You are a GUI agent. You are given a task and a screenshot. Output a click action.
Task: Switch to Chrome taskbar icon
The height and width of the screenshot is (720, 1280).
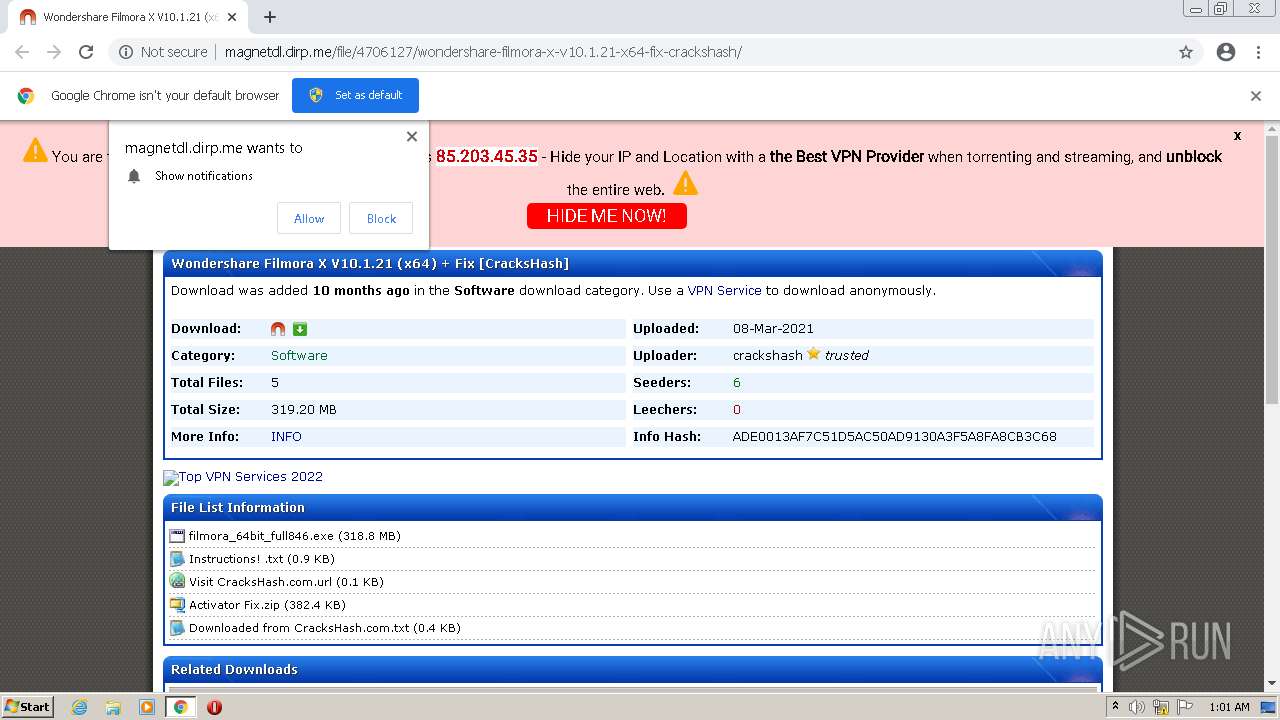[x=181, y=707]
